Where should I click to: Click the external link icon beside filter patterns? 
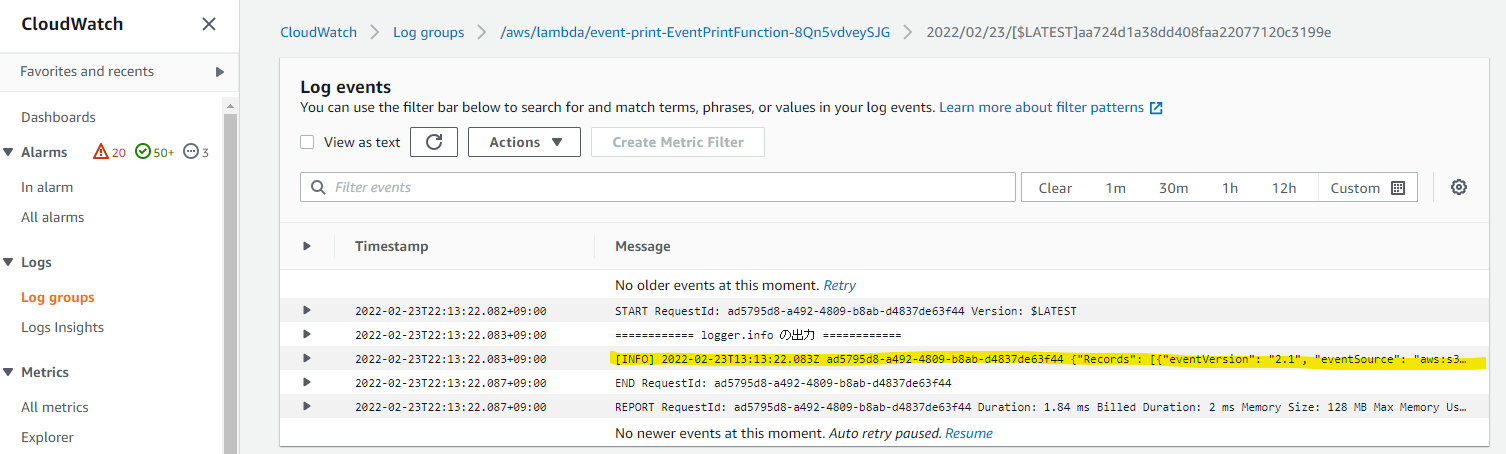tap(1156, 108)
